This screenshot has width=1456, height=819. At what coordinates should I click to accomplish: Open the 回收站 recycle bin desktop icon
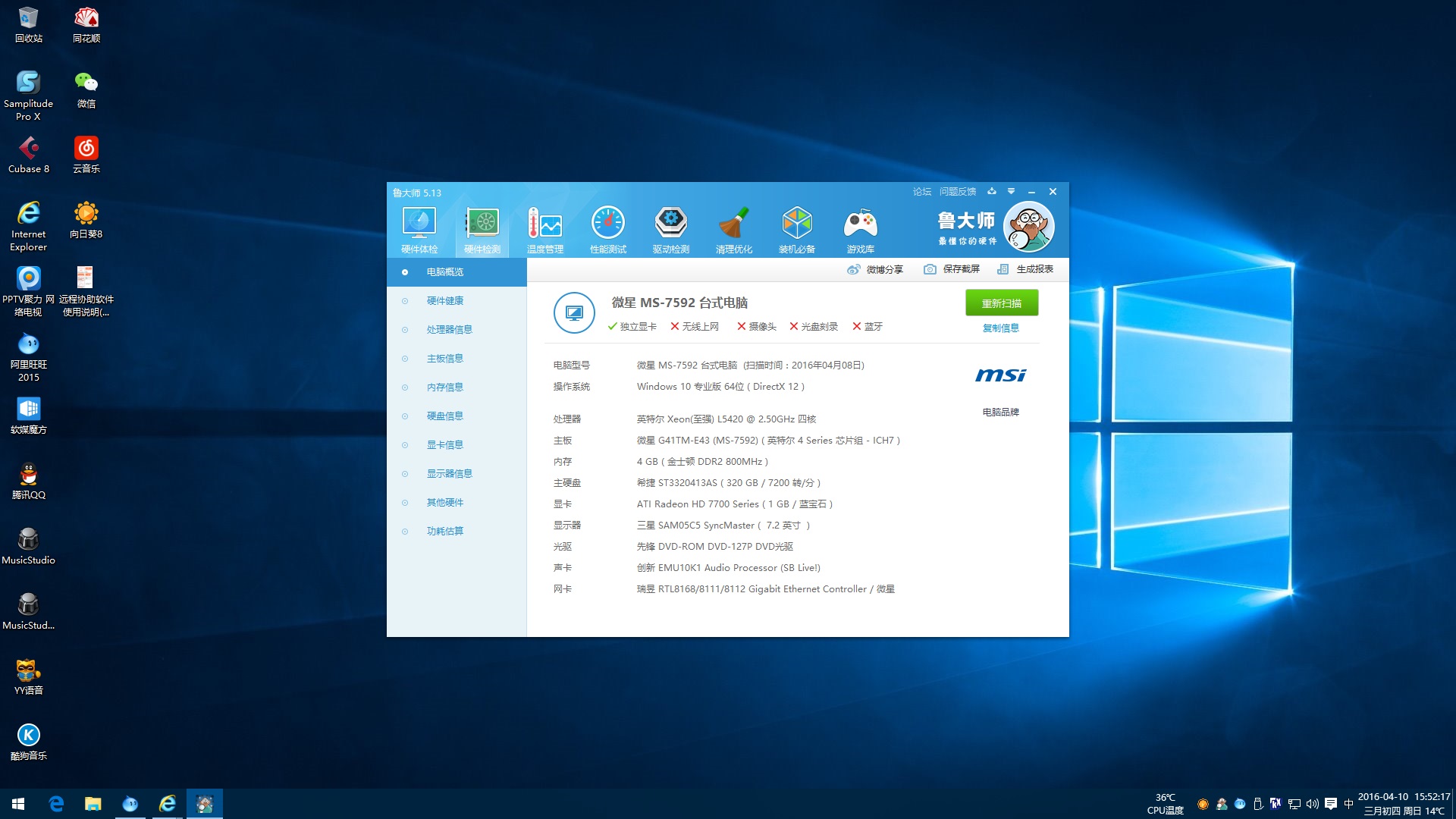[x=29, y=25]
